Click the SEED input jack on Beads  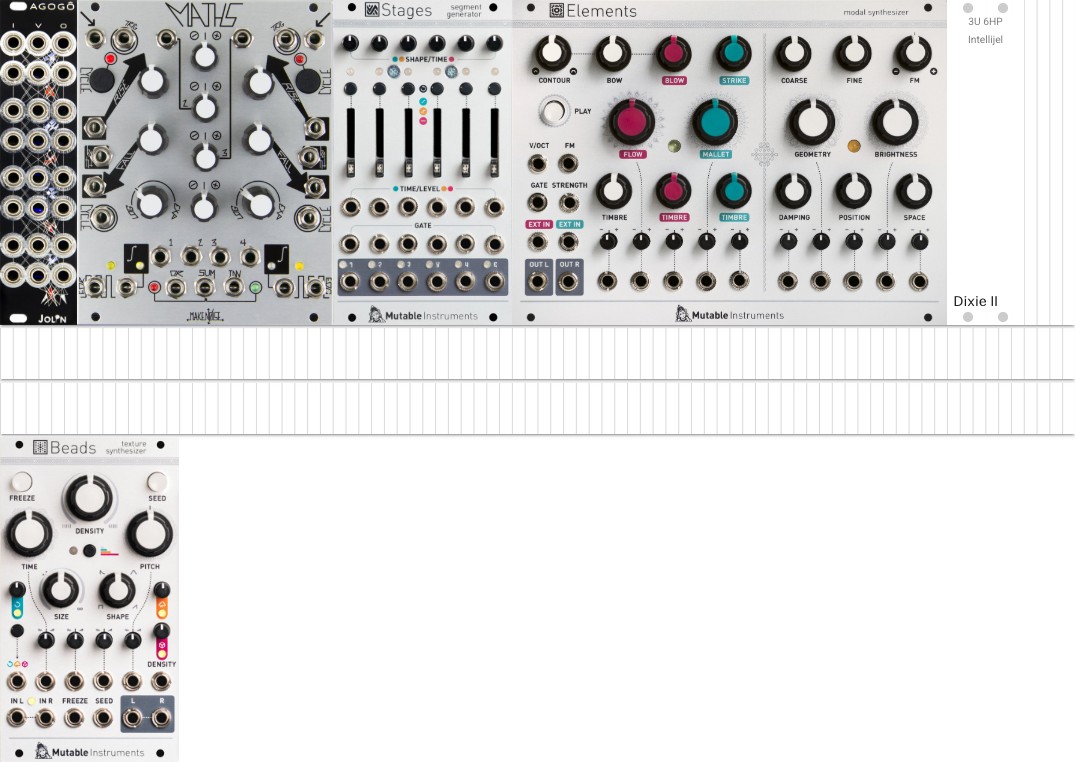tap(103, 718)
